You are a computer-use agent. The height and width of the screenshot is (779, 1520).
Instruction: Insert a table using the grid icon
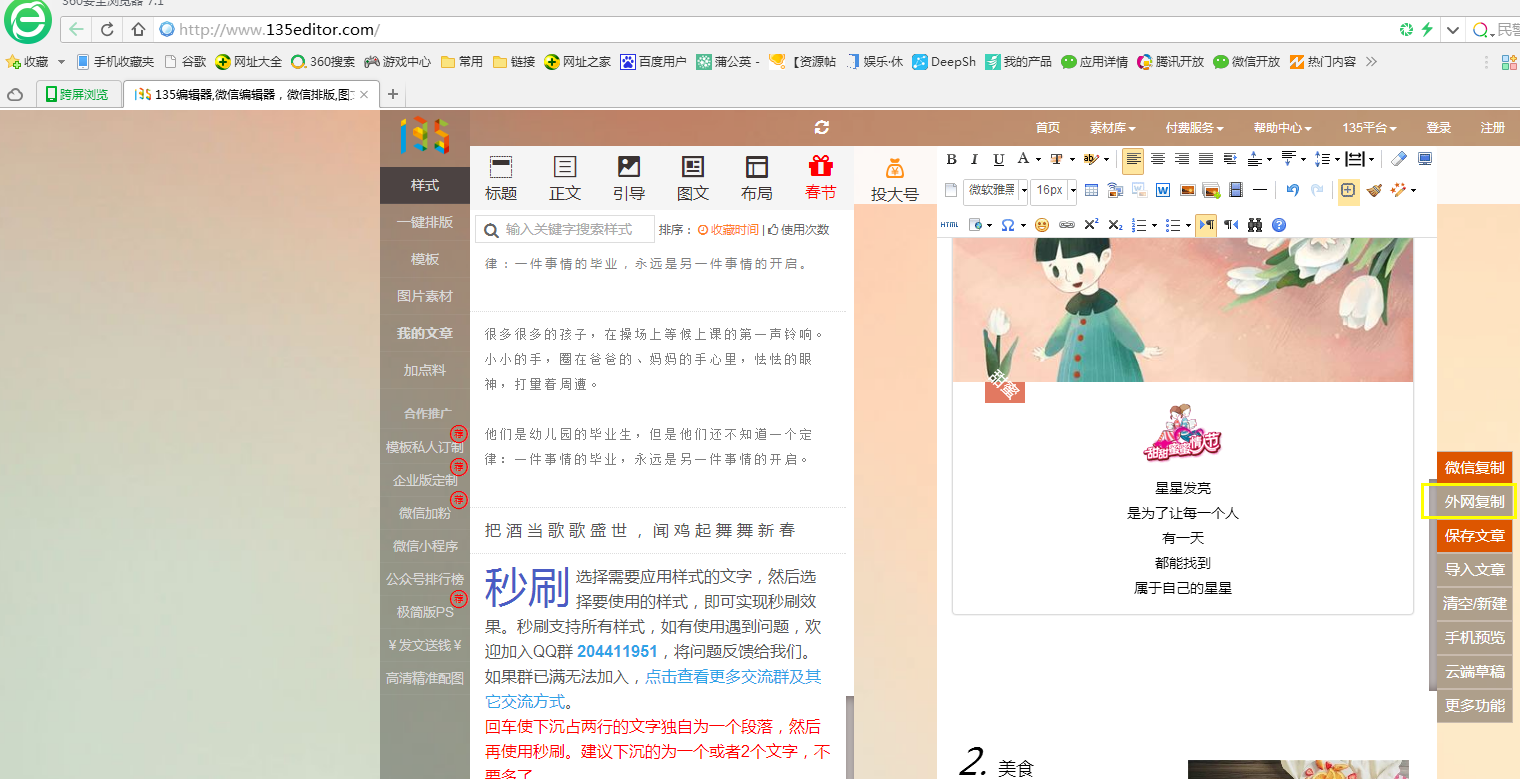pos(1091,190)
